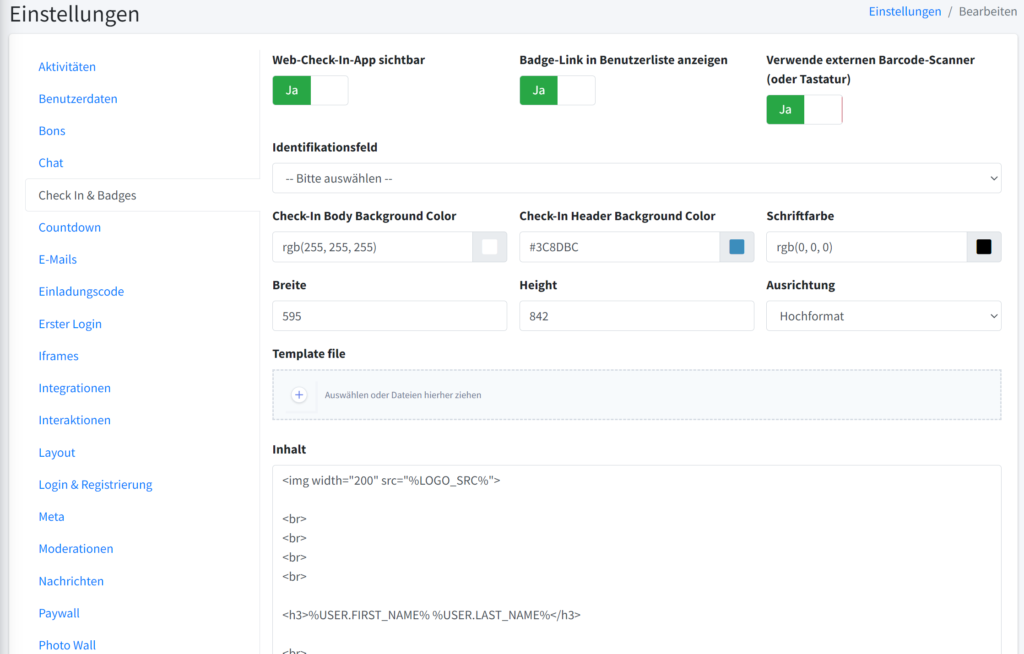Image resolution: width=1024 pixels, height=654 pixels.
Task: Expand the Ausrichtung dropdown
Action: pyautogui.click(x=883, y=316)
